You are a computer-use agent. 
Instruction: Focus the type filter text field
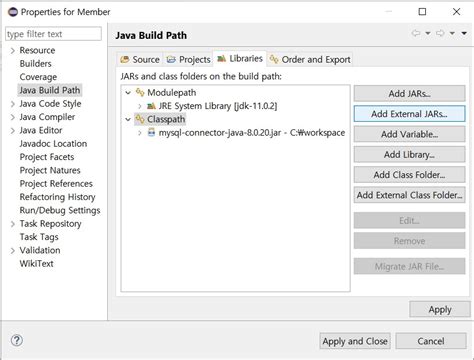53,34
